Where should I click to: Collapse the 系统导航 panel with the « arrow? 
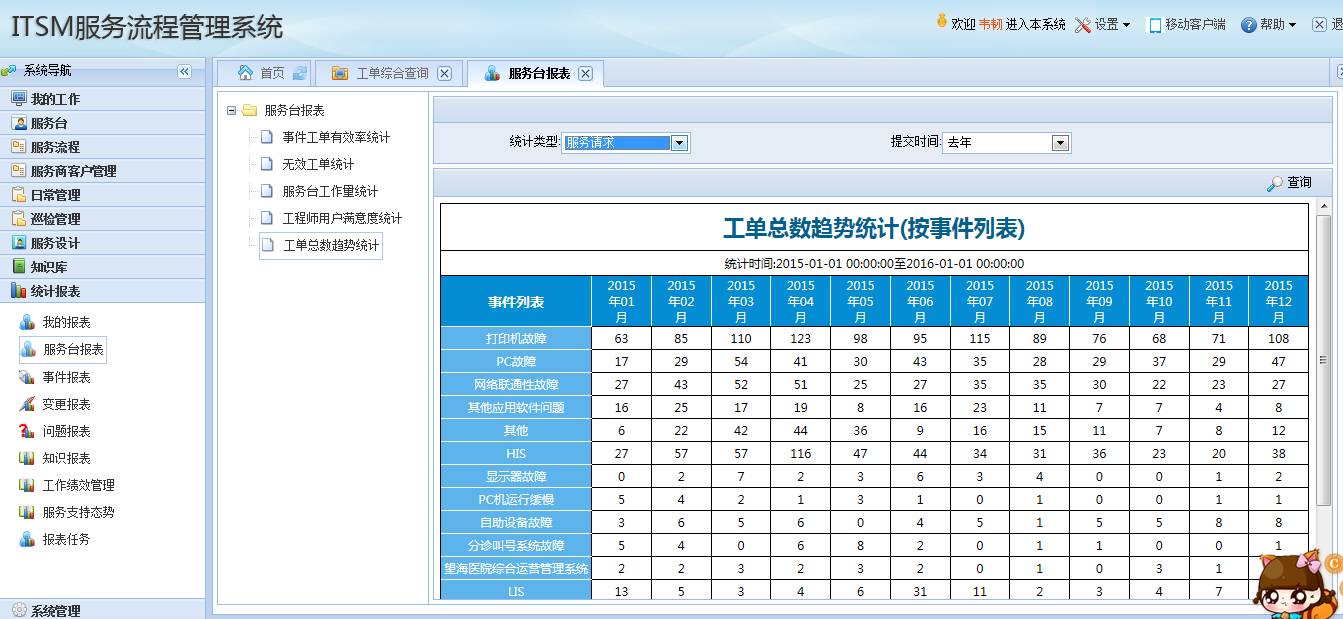click(x=184, y=71)
